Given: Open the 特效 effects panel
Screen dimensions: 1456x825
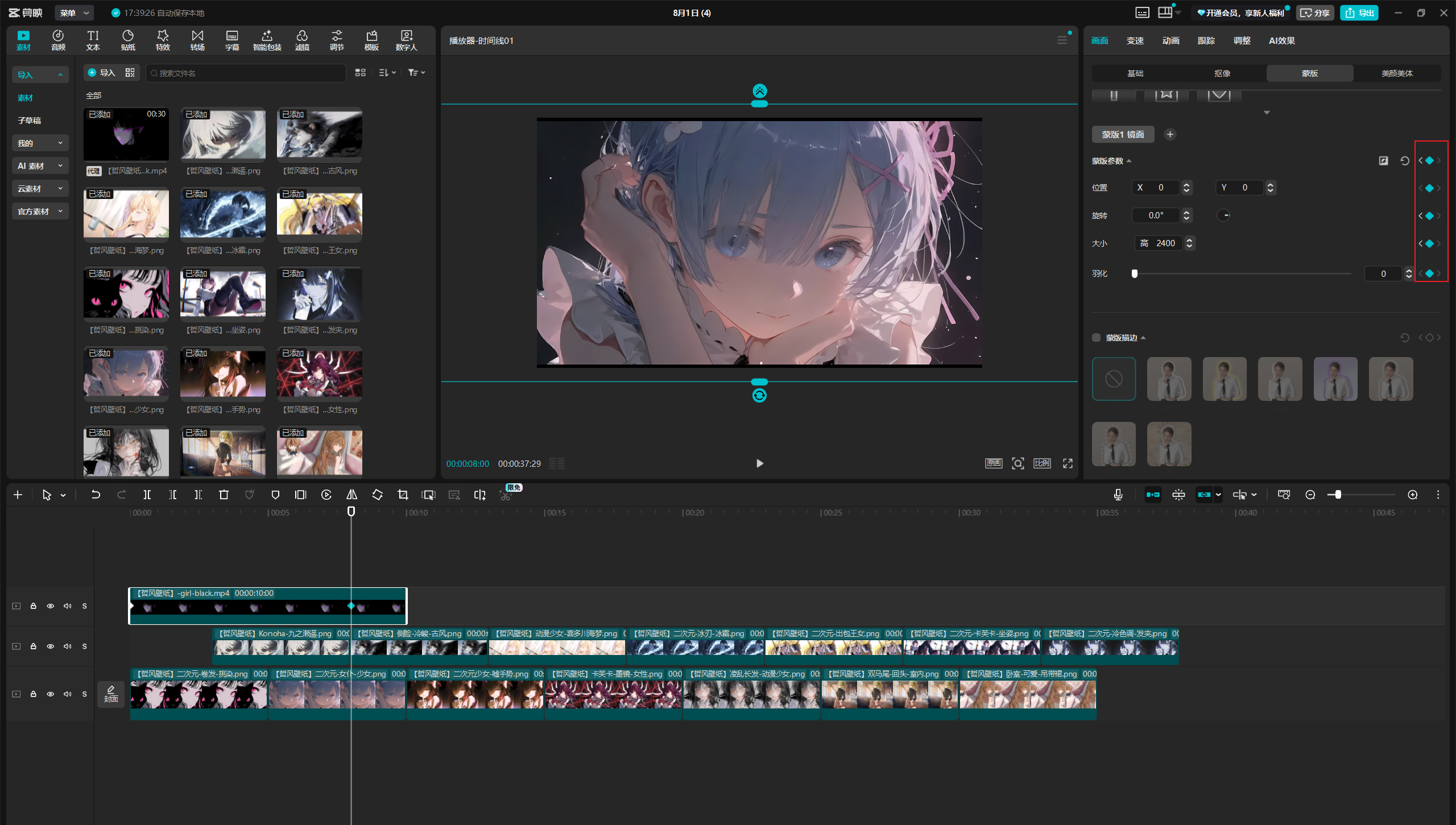Looking at the screenshot, I should (163, 40).
